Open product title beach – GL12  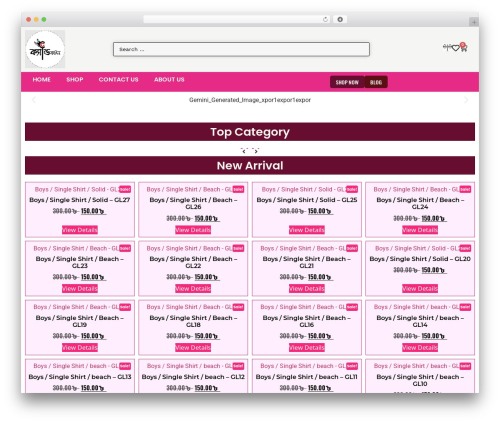[193, 377]
